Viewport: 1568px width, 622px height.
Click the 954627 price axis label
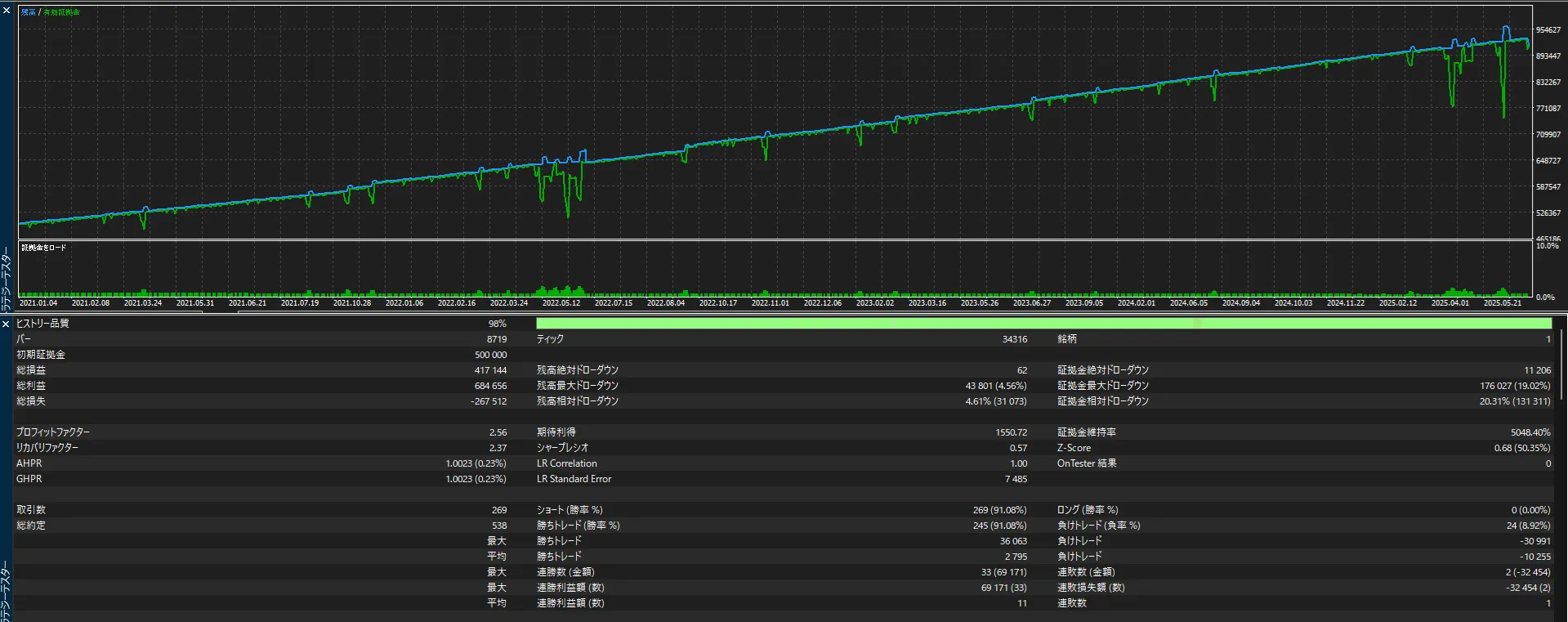click(1548, 30)
